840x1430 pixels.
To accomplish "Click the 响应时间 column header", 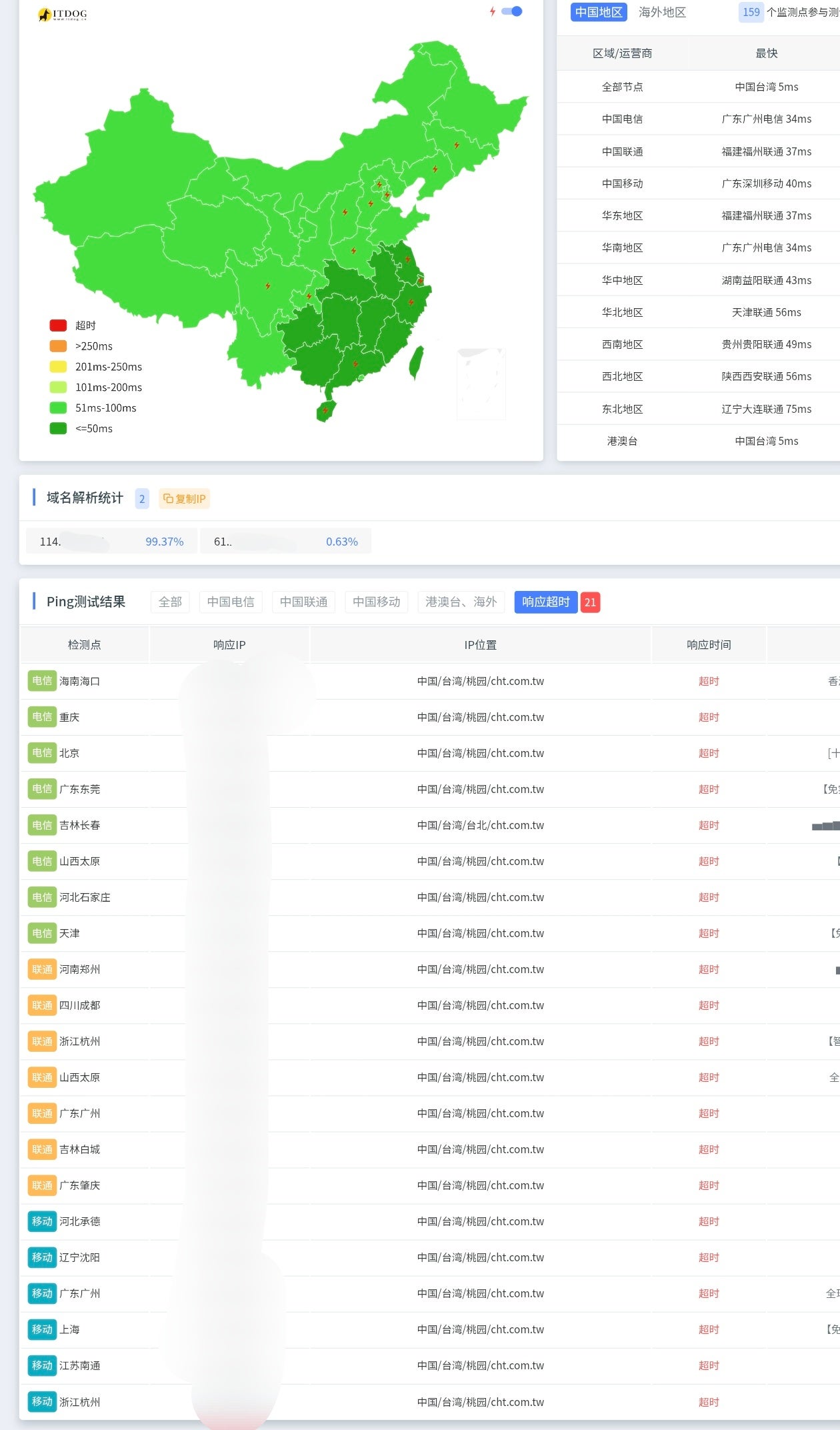I will click(709, 645).
